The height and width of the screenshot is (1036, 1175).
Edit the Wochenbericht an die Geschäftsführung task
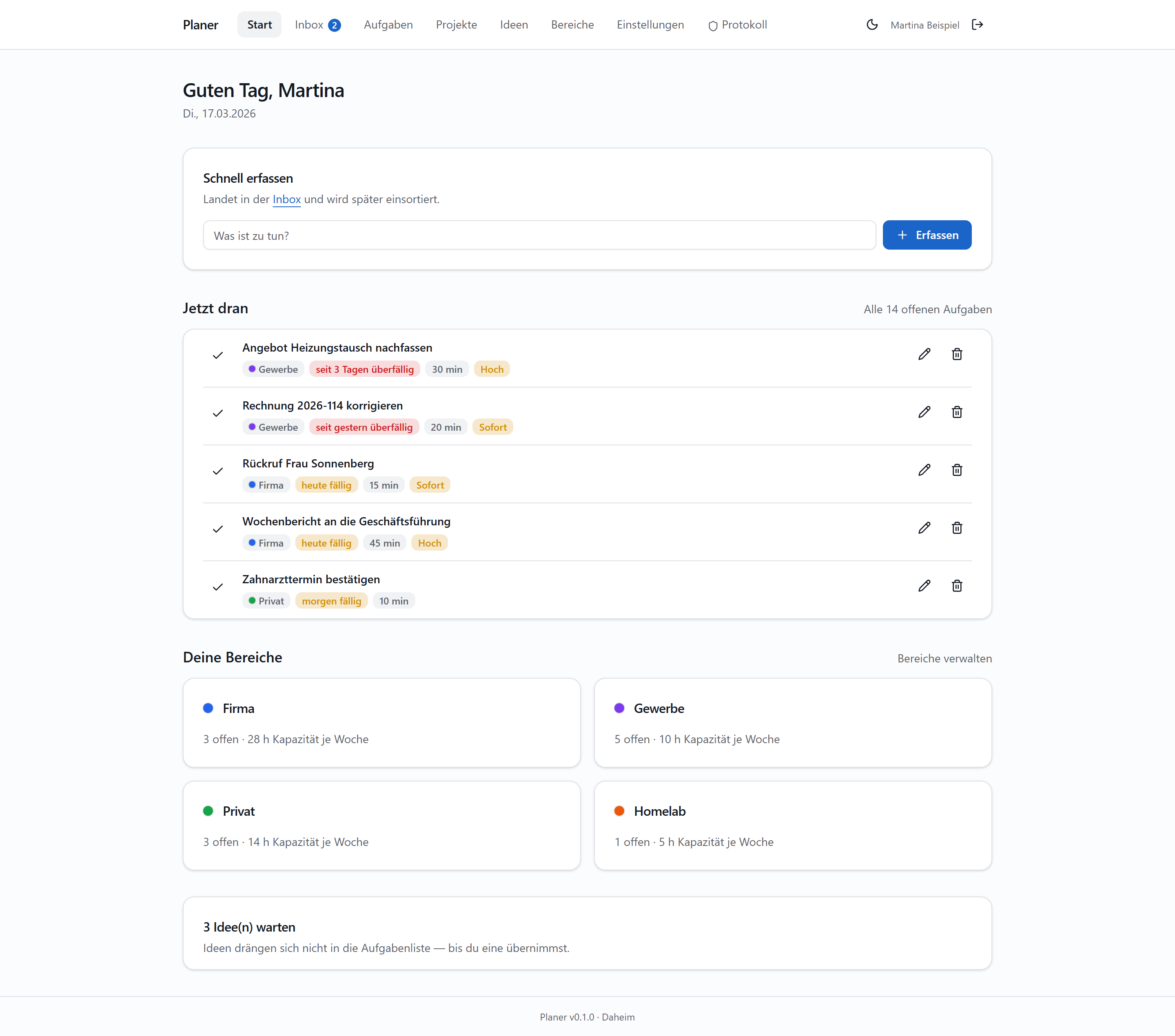pyautogui.click(x=924, y=528)
